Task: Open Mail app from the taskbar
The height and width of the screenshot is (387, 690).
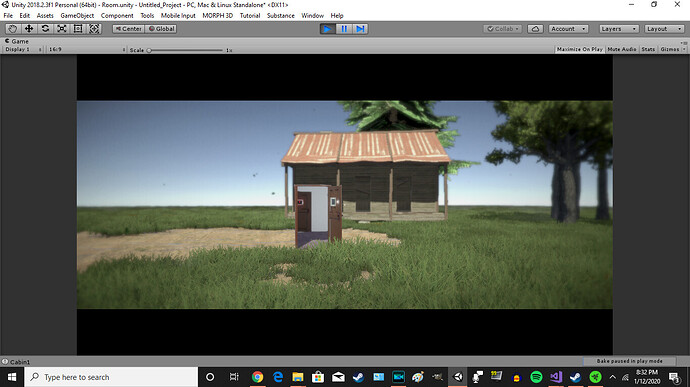Action: [x=338, y=377]
